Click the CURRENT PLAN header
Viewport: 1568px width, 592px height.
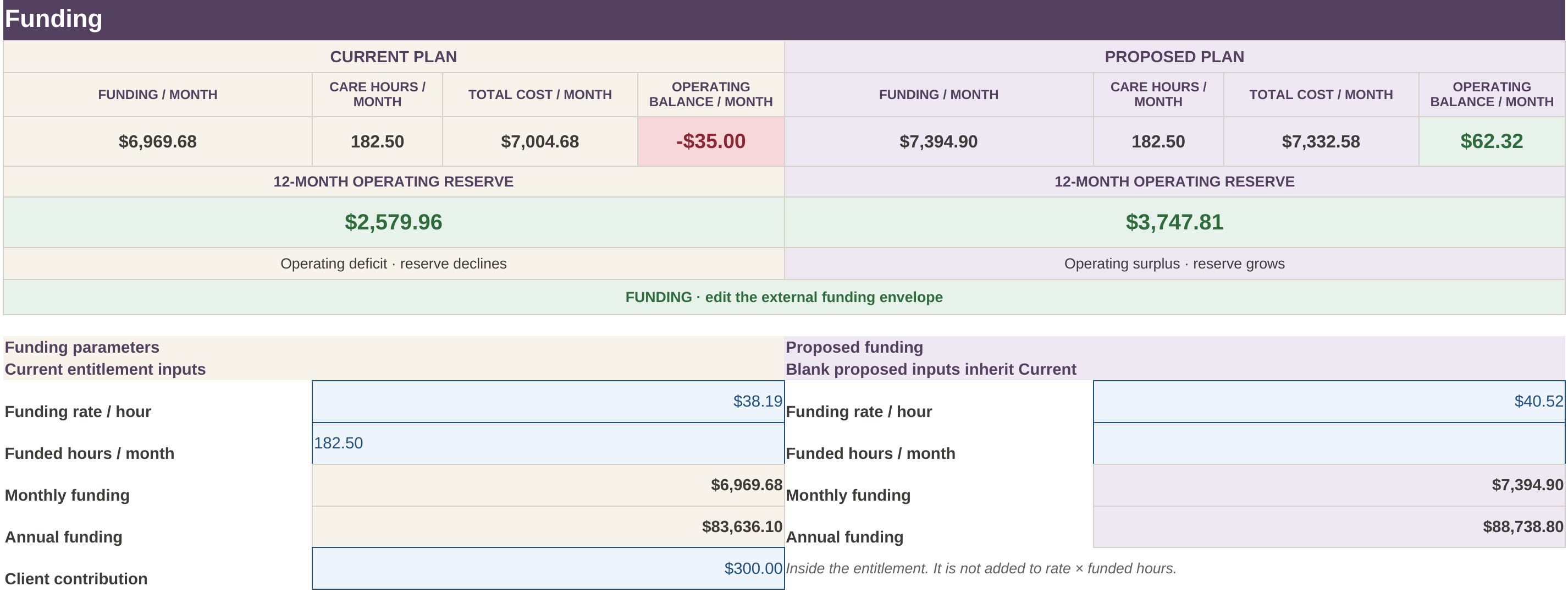(x=393, y=57)
